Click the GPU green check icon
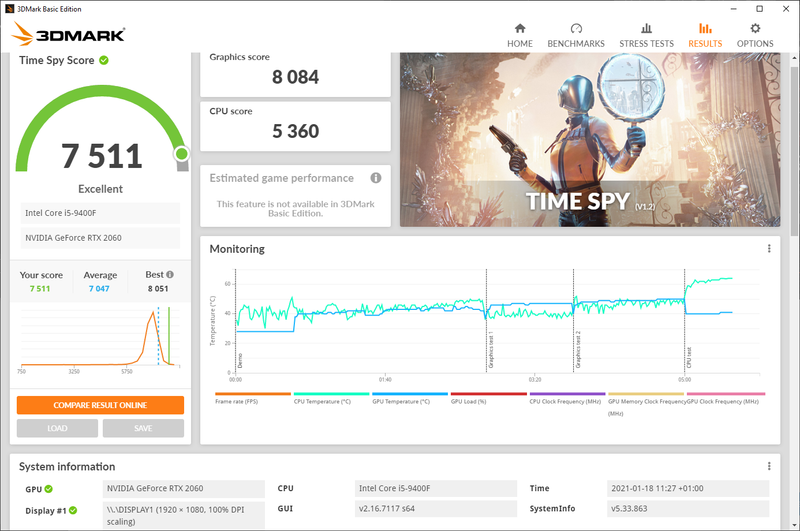 point(48,489)
